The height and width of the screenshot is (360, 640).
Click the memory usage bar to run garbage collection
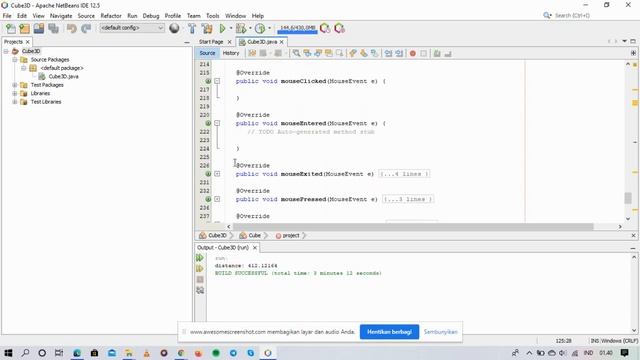click(297, 28)
